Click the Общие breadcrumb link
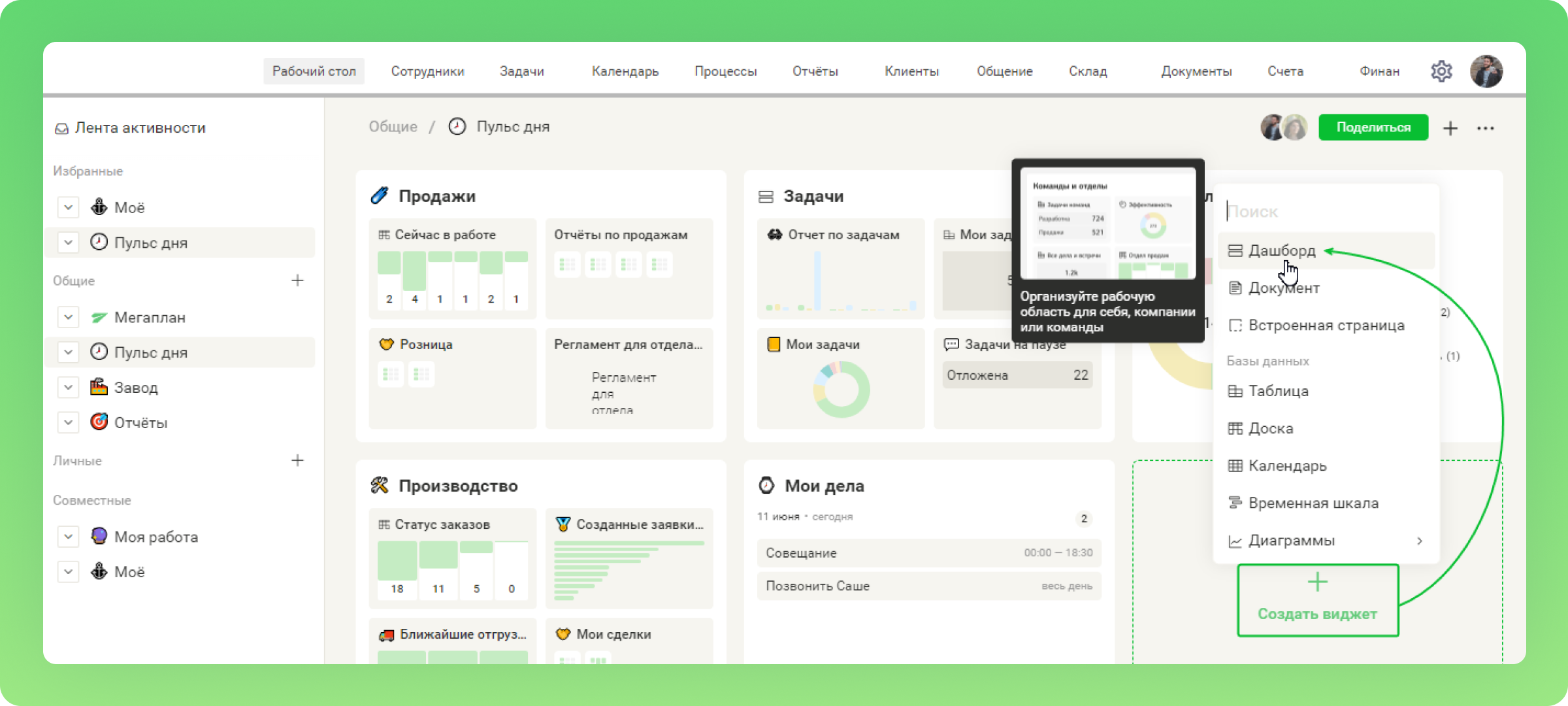This screenshot has width=1568, height=706. 393,127
